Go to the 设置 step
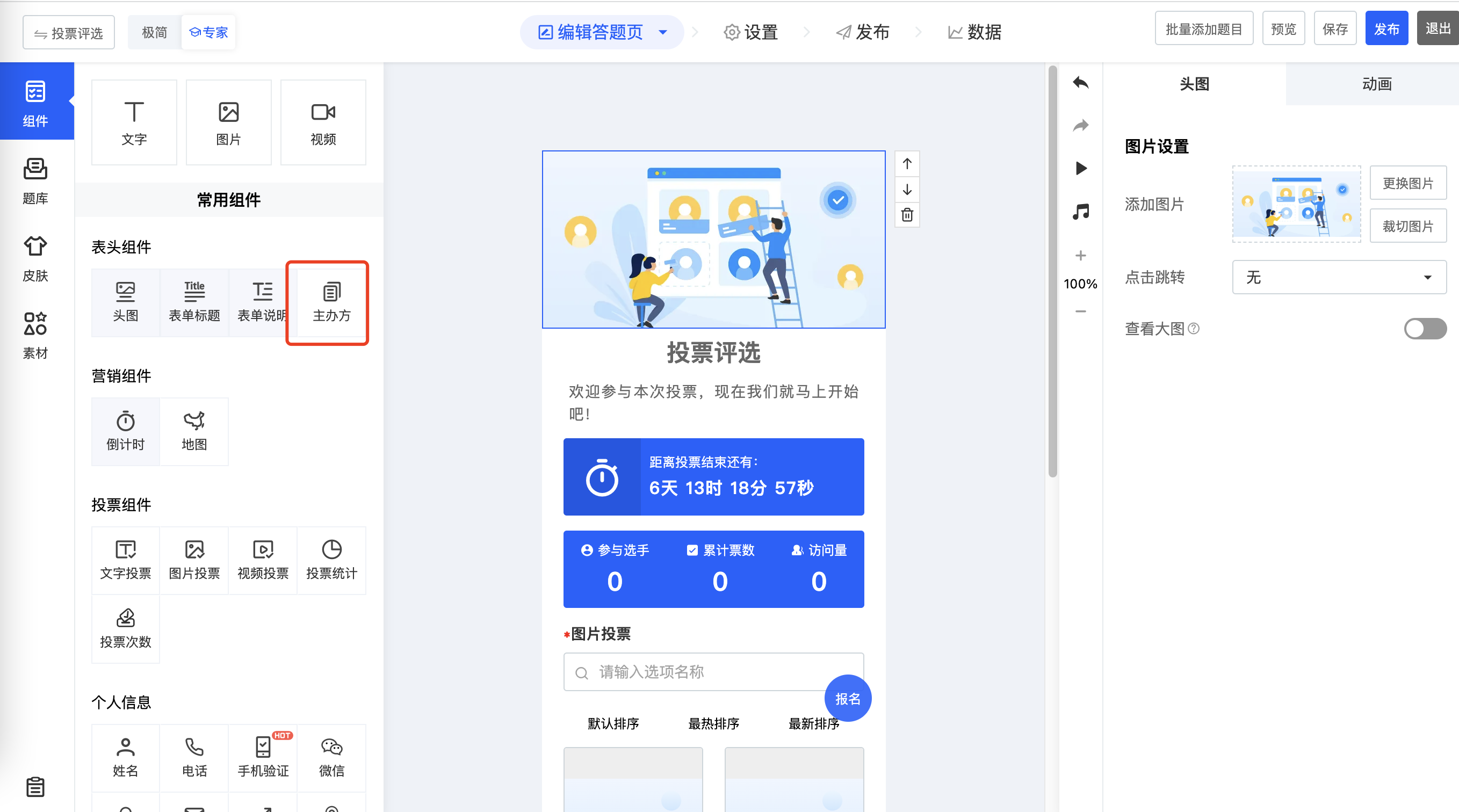Screen dimensions: 1459x812 750,32
